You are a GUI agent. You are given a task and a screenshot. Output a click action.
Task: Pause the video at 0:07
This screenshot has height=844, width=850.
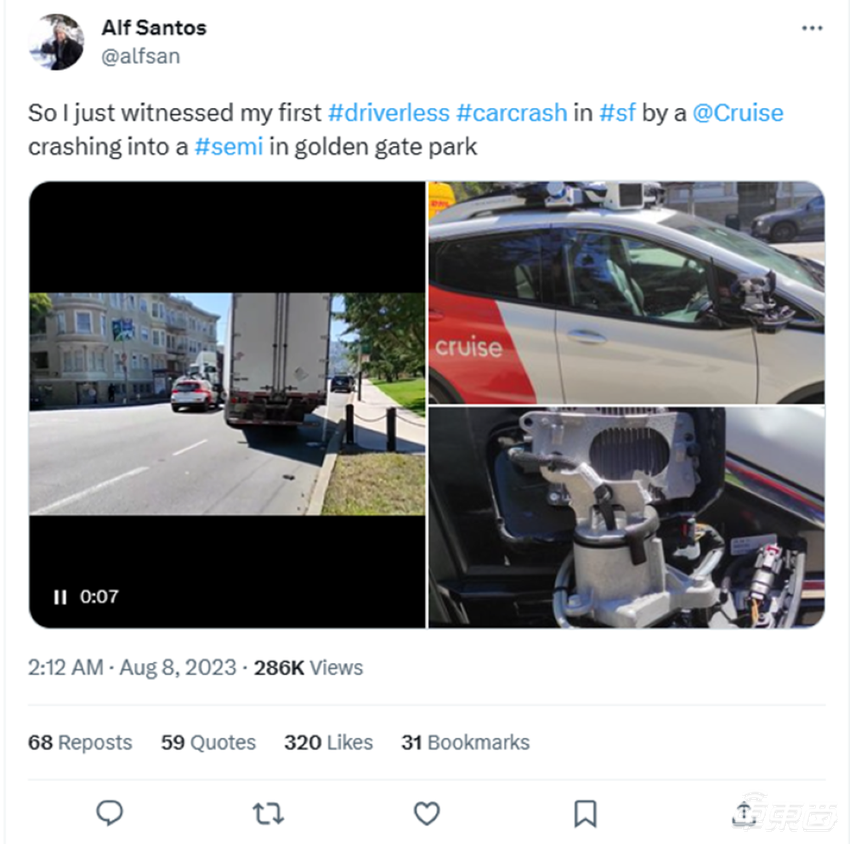click(60, 597)
